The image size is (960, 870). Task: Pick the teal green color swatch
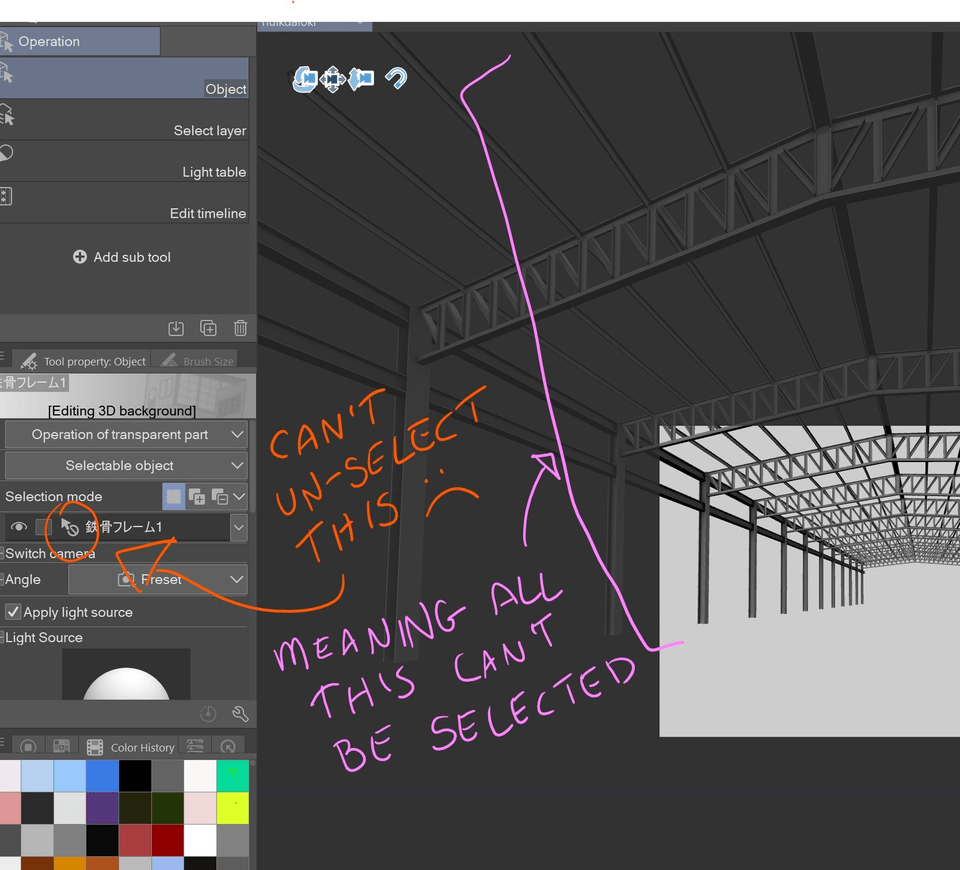point(233,776)
